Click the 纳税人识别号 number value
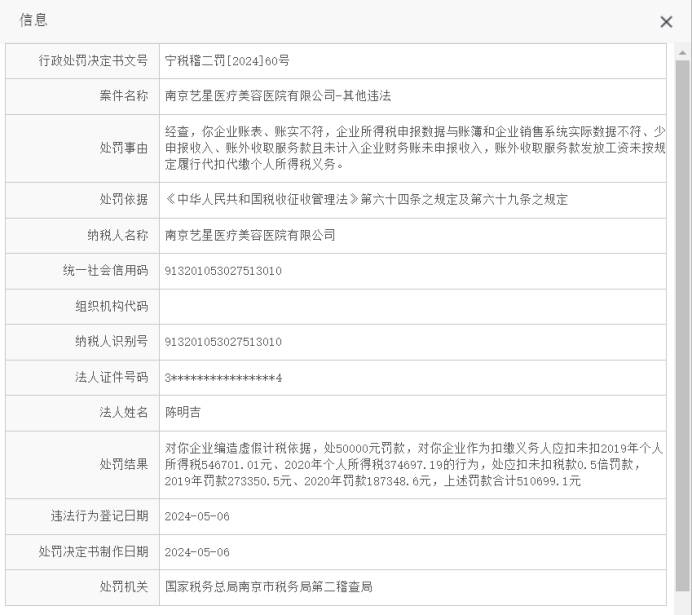 coord(223,342)
